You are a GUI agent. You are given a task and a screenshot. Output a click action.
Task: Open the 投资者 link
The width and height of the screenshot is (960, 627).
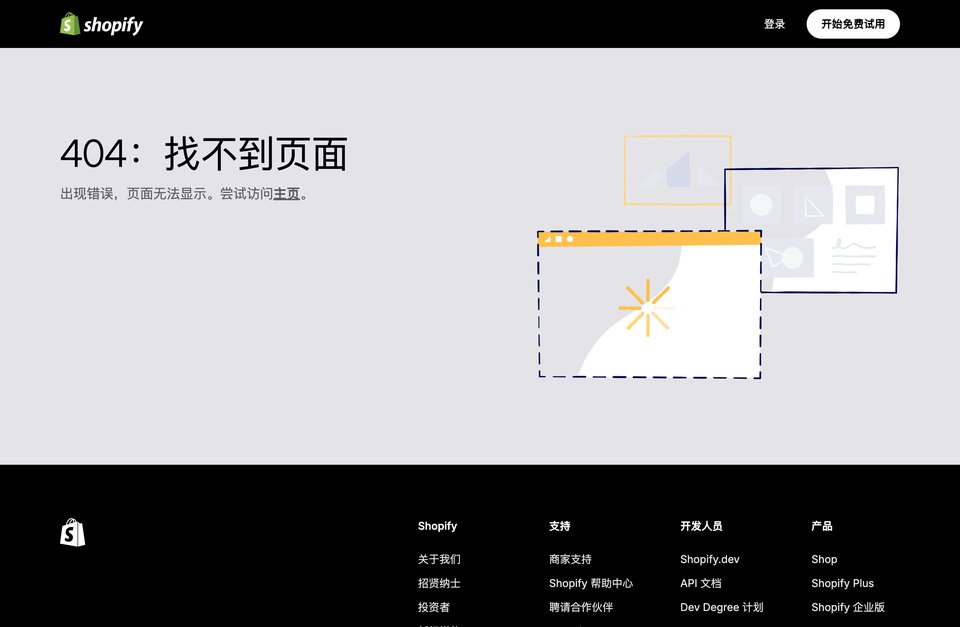pos(433,607)
